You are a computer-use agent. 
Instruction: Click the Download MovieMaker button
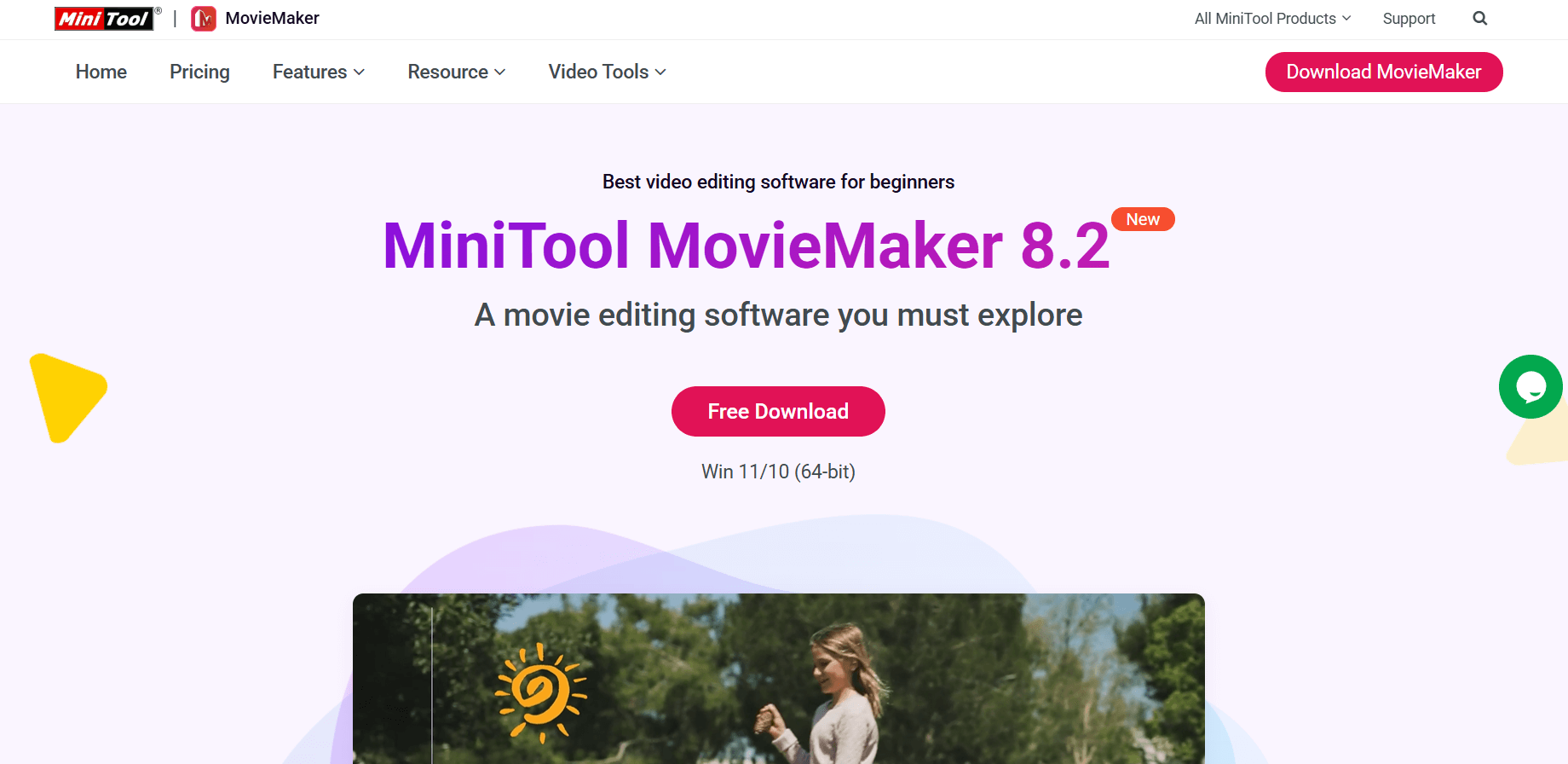1384,72
